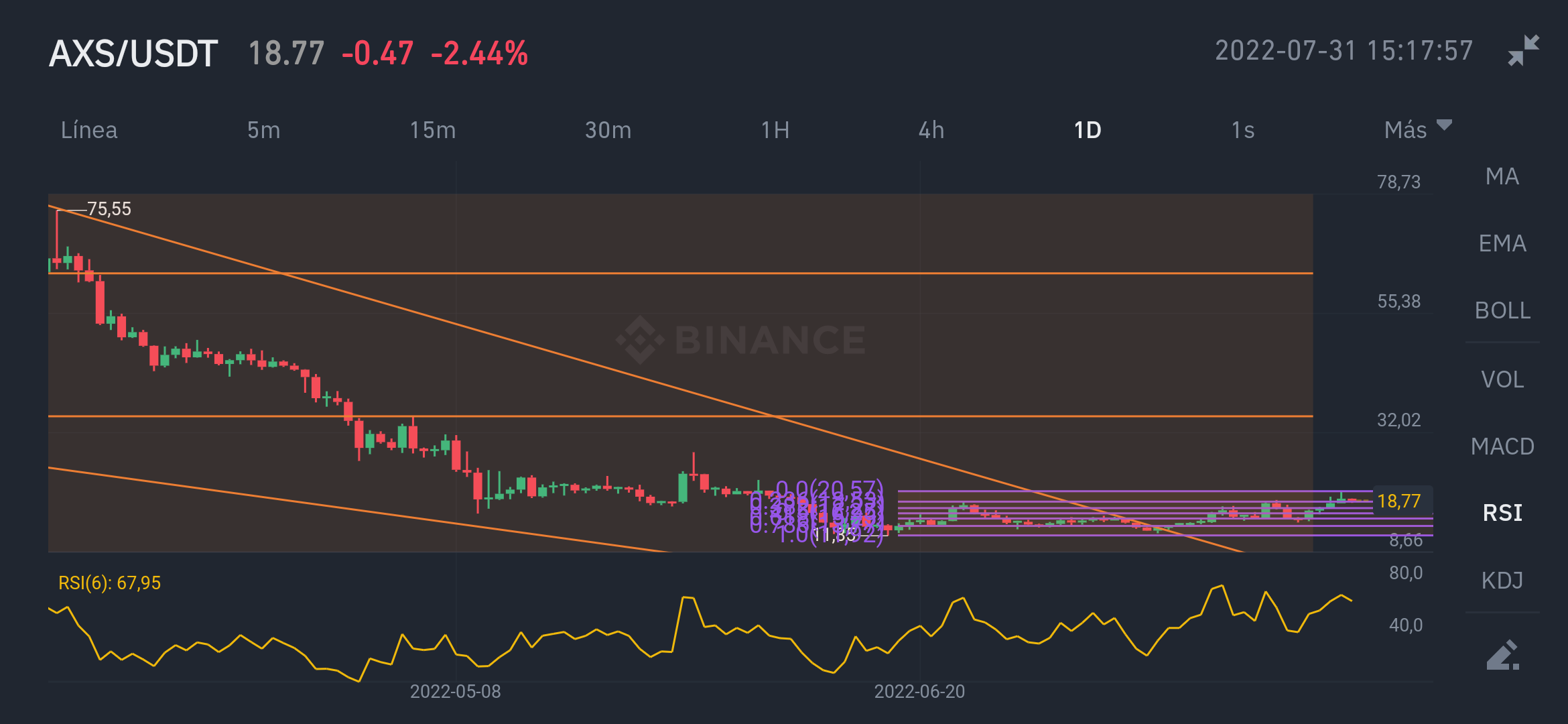
Task: Choose the 30m timeframe
Action: [608, 130]
